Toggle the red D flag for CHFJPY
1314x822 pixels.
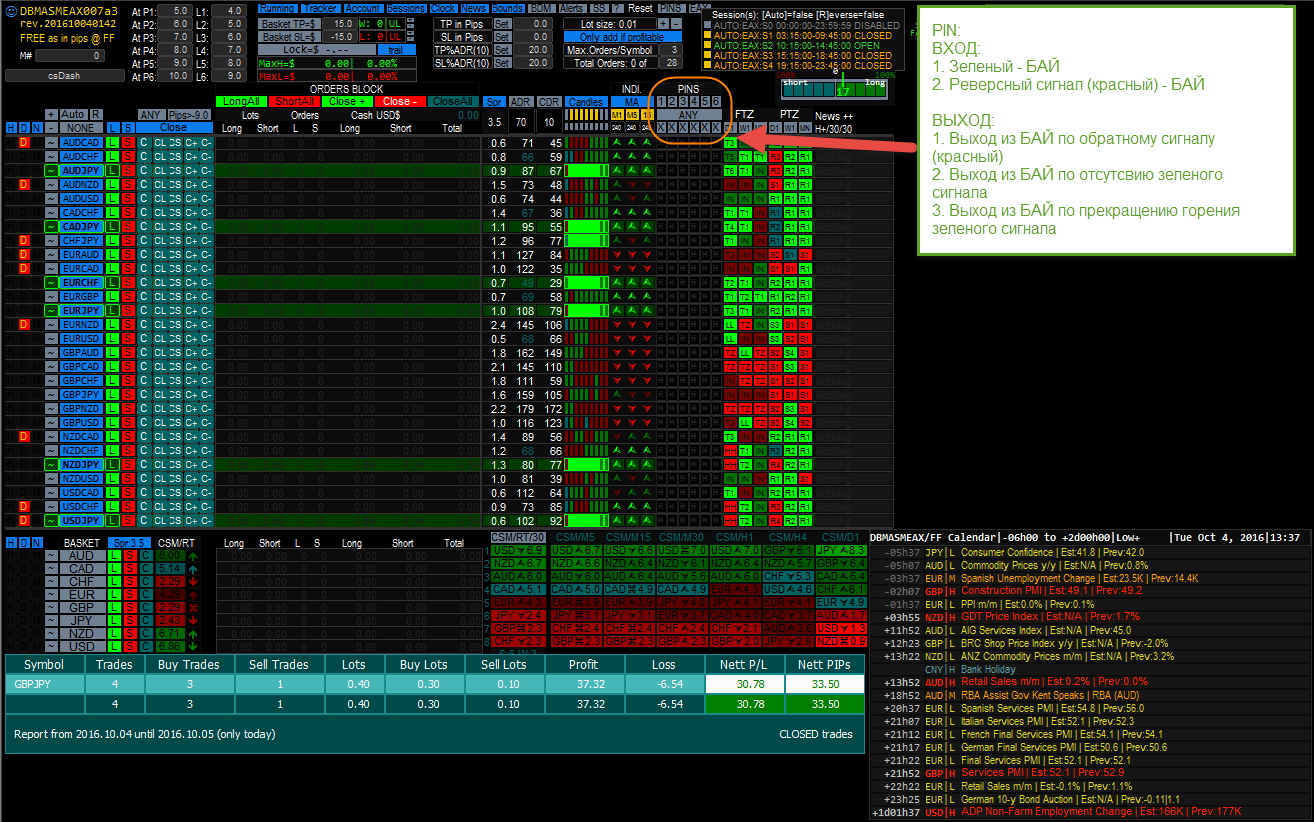point(24,241)
